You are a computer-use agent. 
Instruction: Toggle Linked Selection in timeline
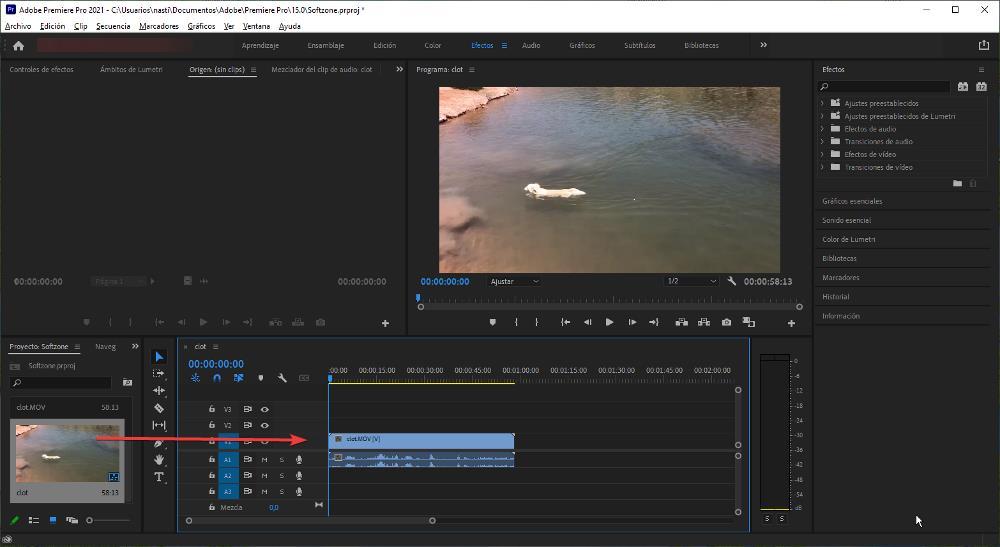(239, 378)
